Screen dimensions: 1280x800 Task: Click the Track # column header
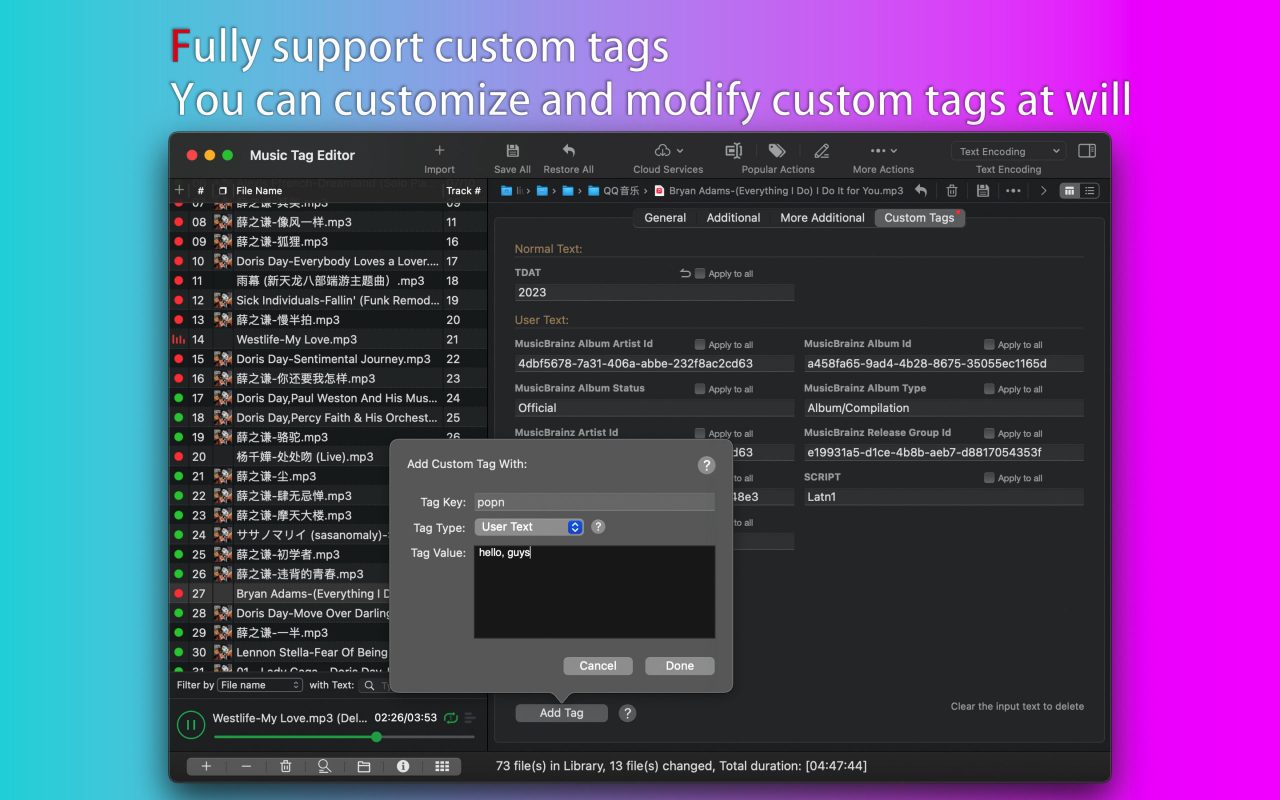[464, 190]
